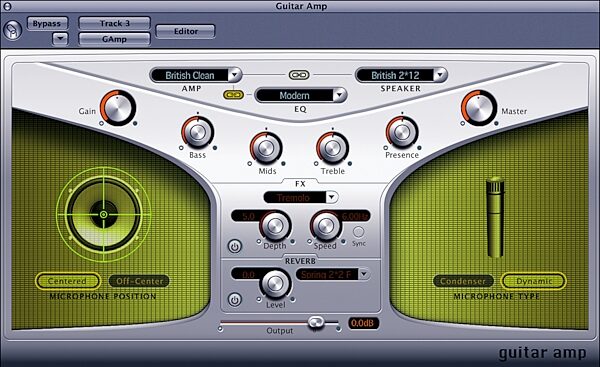Click the Mids knob
Screen dimensions: 600x367
[266, 148]
